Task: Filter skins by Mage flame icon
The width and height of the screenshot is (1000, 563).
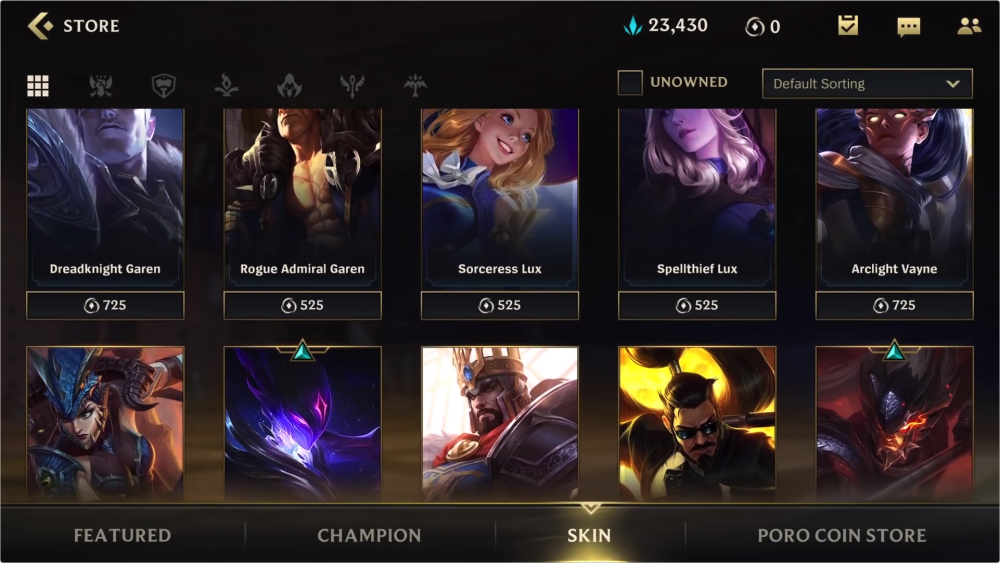Action: coord(226,85)
